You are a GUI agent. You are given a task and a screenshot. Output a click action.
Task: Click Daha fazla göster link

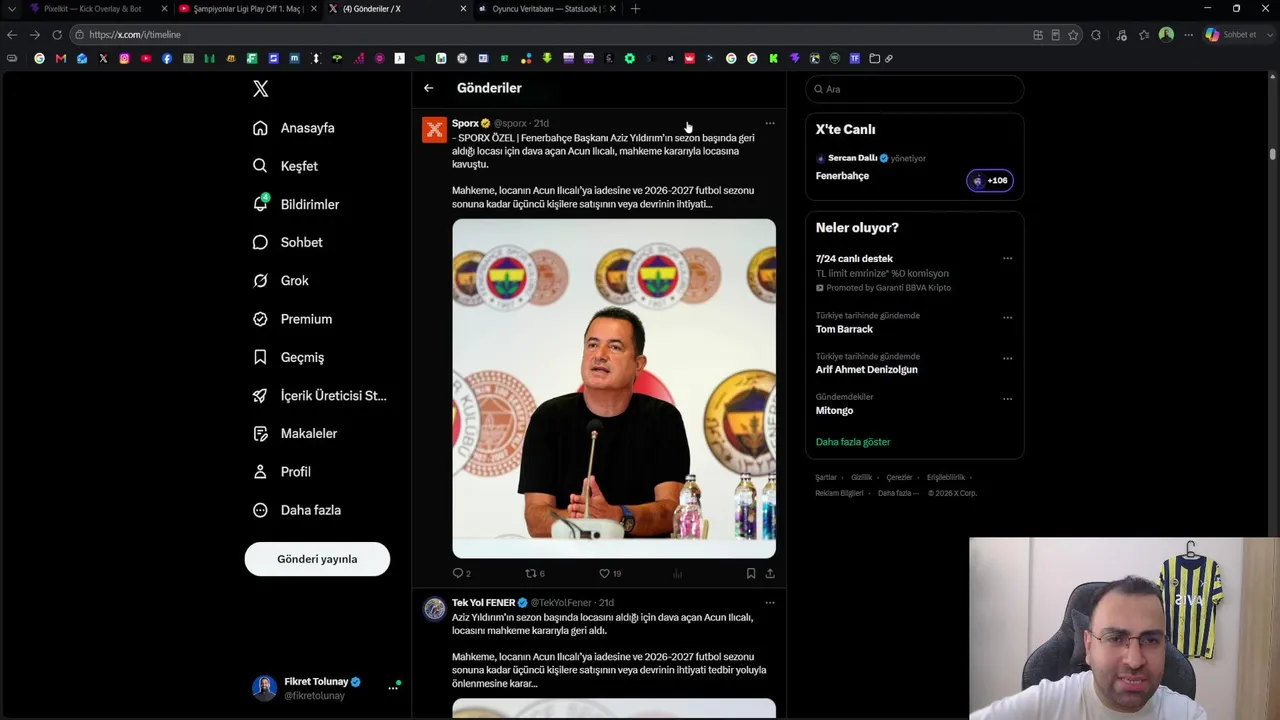[853, 442]
